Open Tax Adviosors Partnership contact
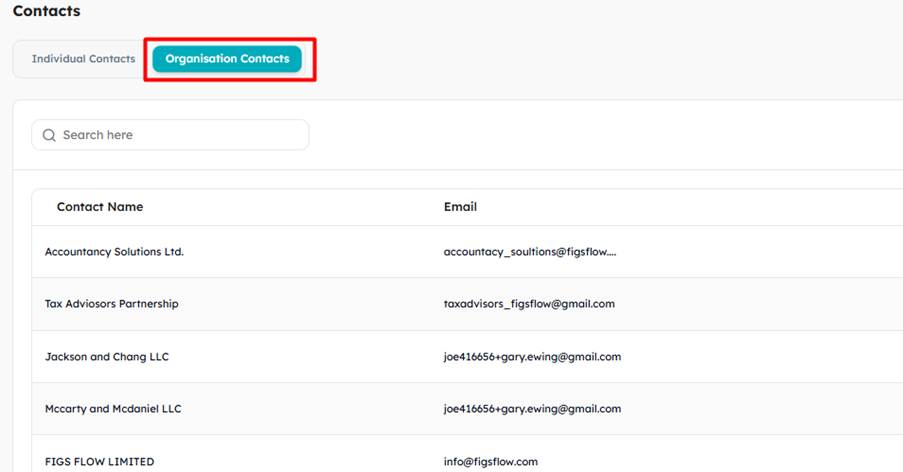Screen dimensions: 903x472 112,304
